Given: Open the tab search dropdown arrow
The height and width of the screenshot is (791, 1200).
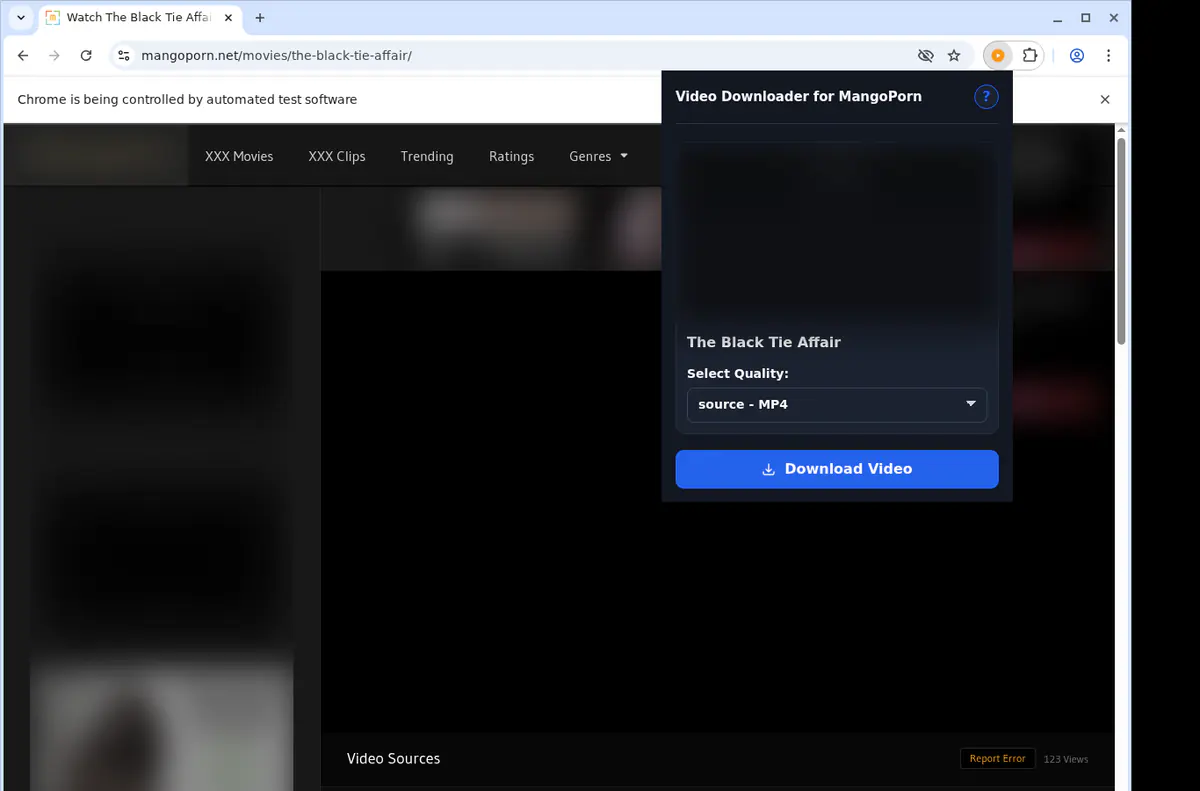Looking at the screenshot, I should [x=21, y=18].
